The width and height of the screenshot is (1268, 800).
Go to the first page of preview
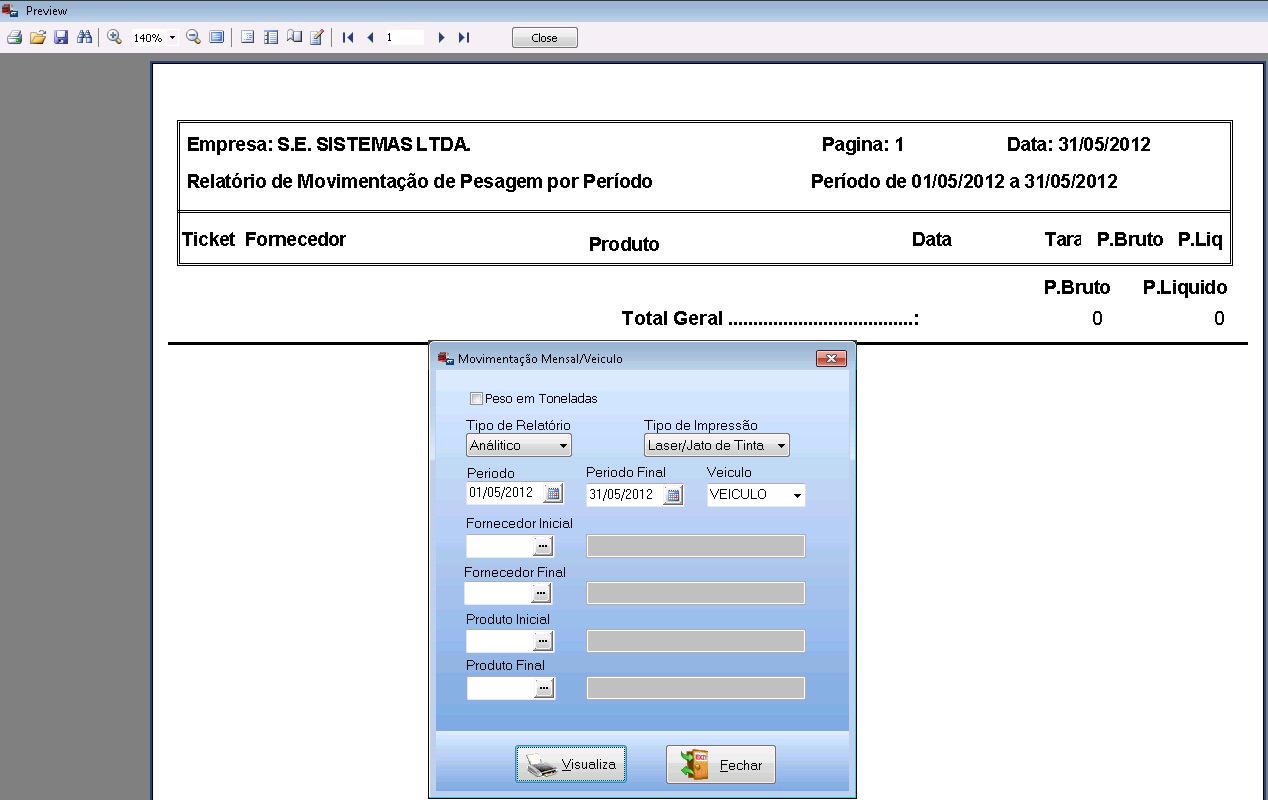(x=348, y=37)
